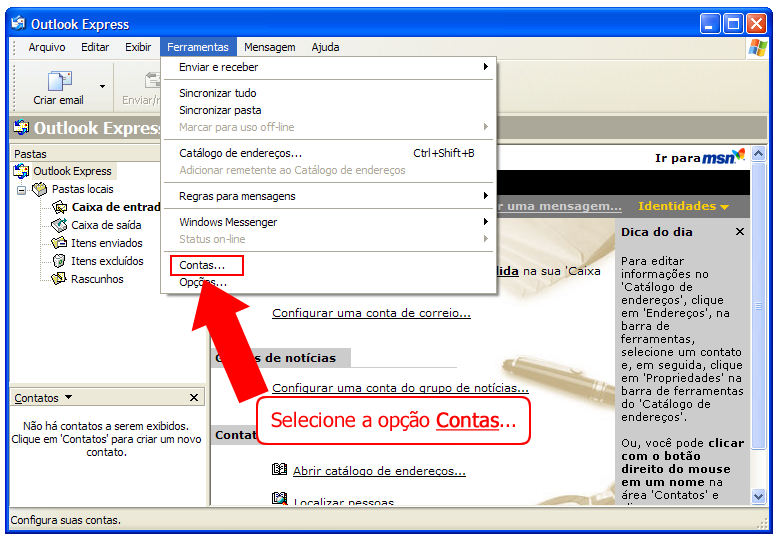Click the Caixa de saída outbox icon
The height and width of the screenshot is (545, 784).
[x=59, y=225]
